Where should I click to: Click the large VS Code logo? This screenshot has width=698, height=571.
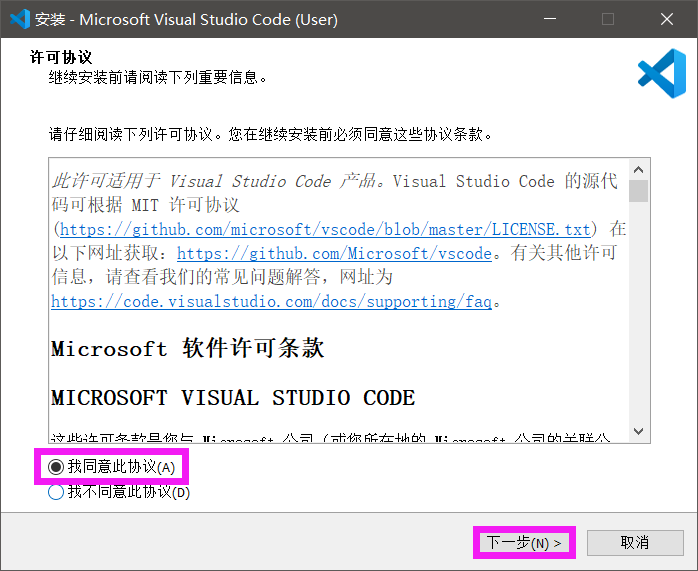point(661,73)
